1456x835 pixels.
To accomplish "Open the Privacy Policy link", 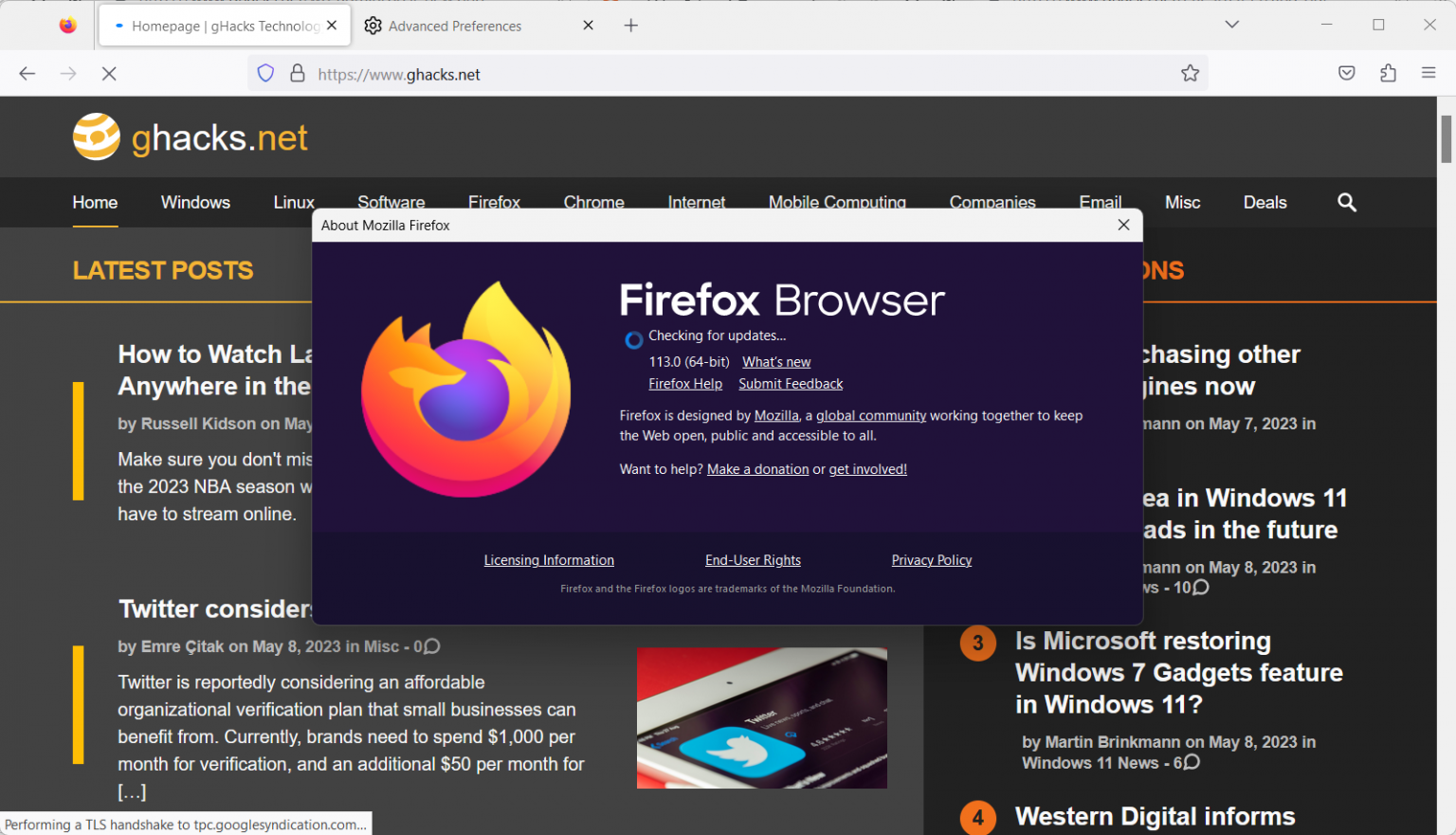I will point(931,559).
